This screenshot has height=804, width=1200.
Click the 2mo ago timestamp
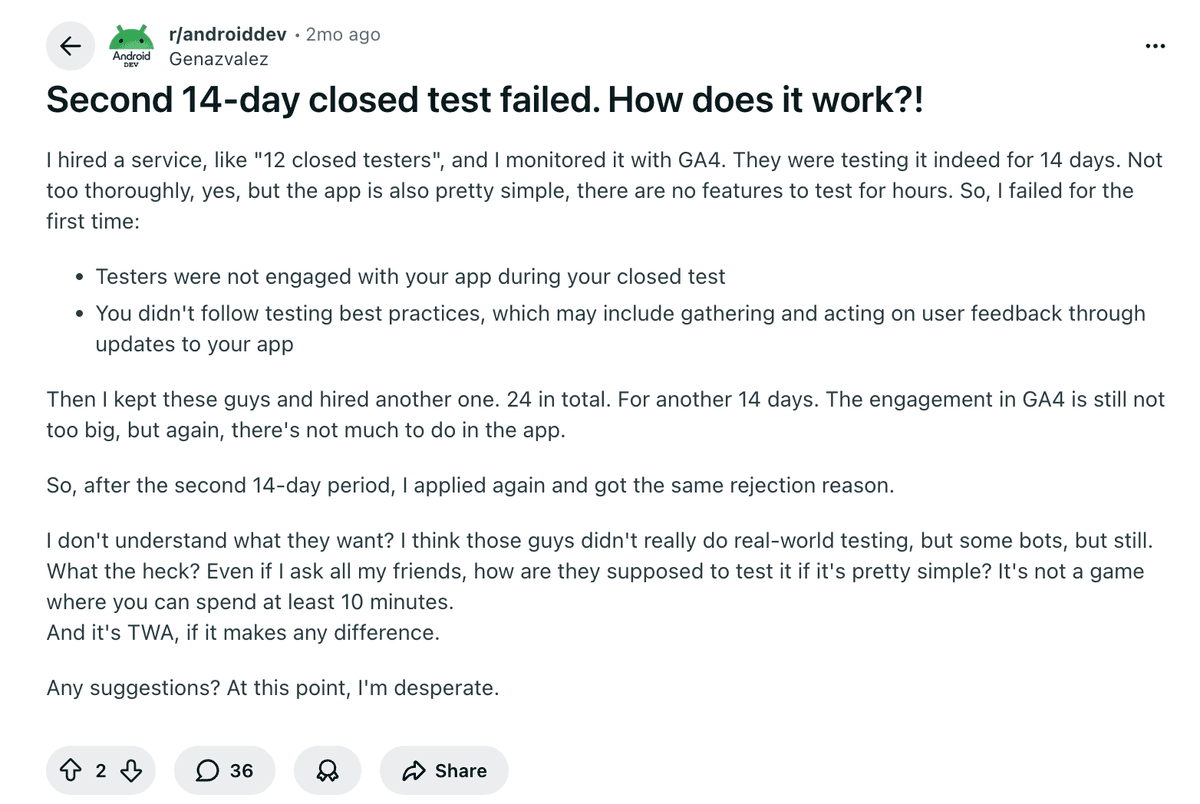tap(340, 33)
